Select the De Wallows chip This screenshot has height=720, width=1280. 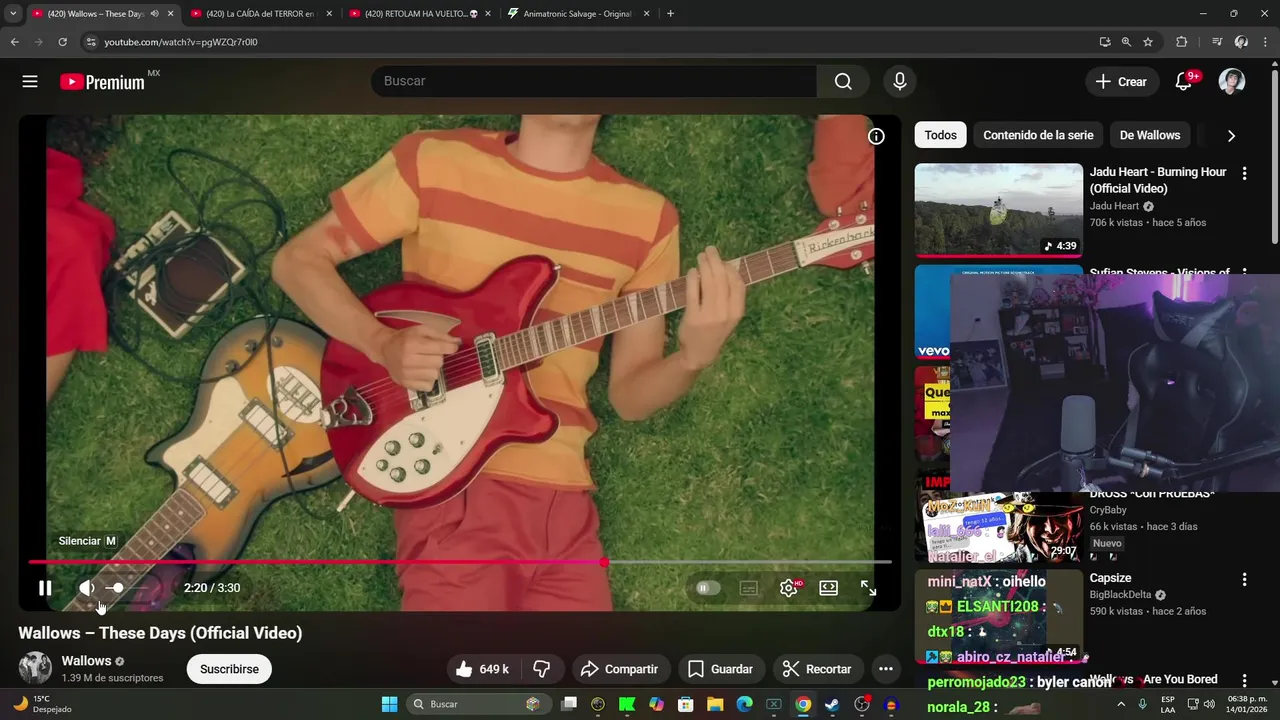(x=1150, y=135)
